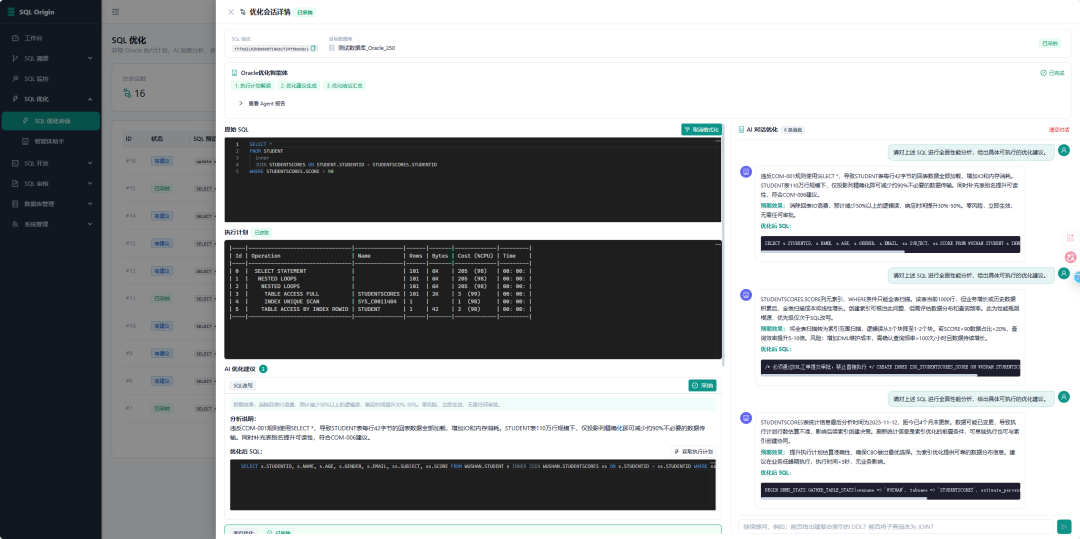Click the red 清空对话 link
This screenshot has width=1080, height=539.
(x=1059, y=129)
